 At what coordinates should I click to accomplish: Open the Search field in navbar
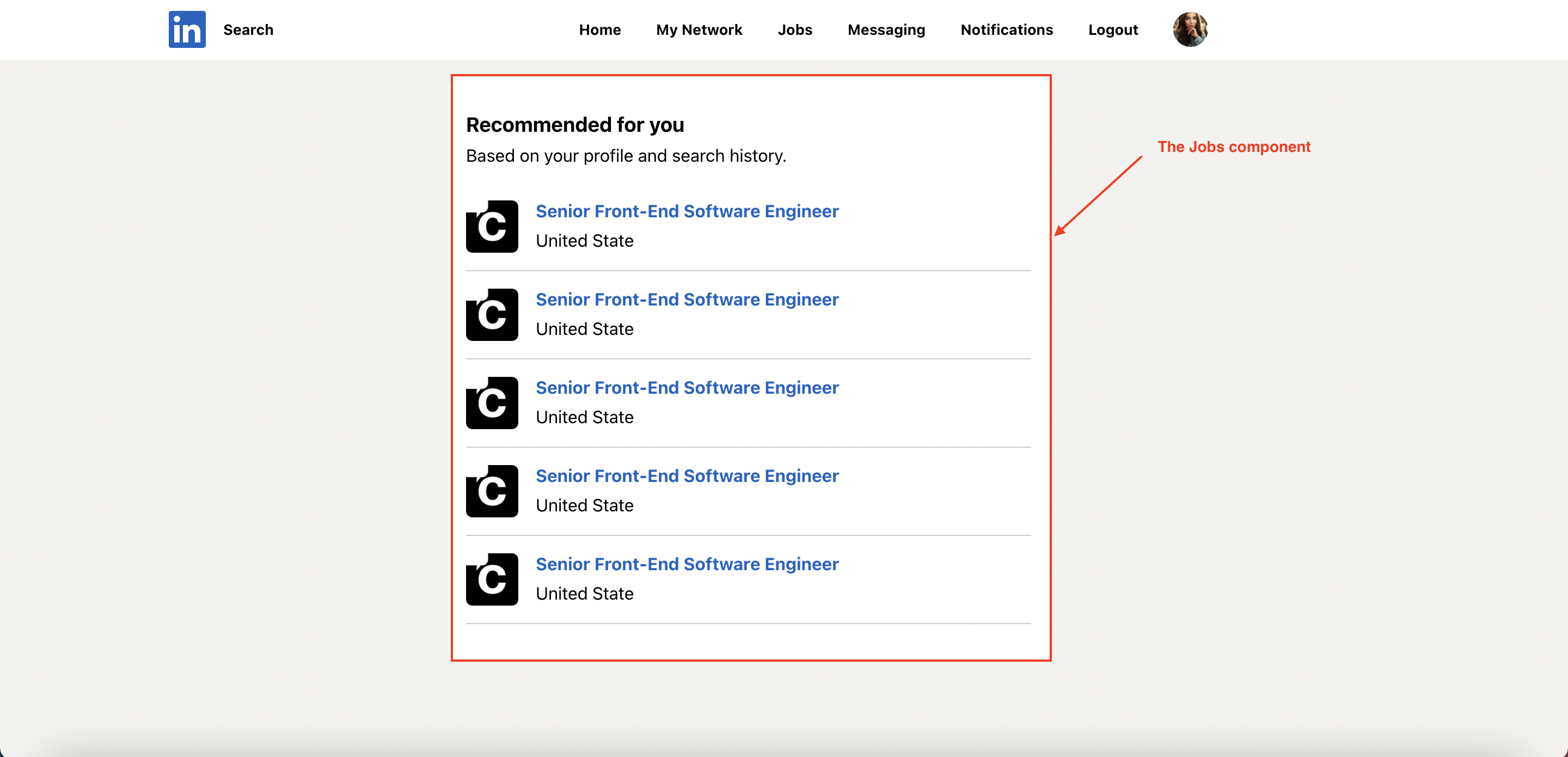(x=248, y=30)
